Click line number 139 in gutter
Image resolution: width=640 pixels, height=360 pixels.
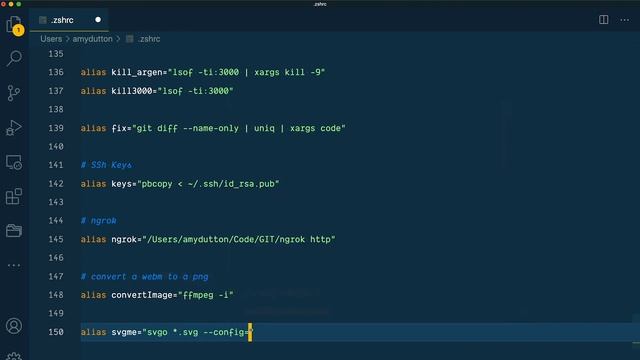pos(56,128)
